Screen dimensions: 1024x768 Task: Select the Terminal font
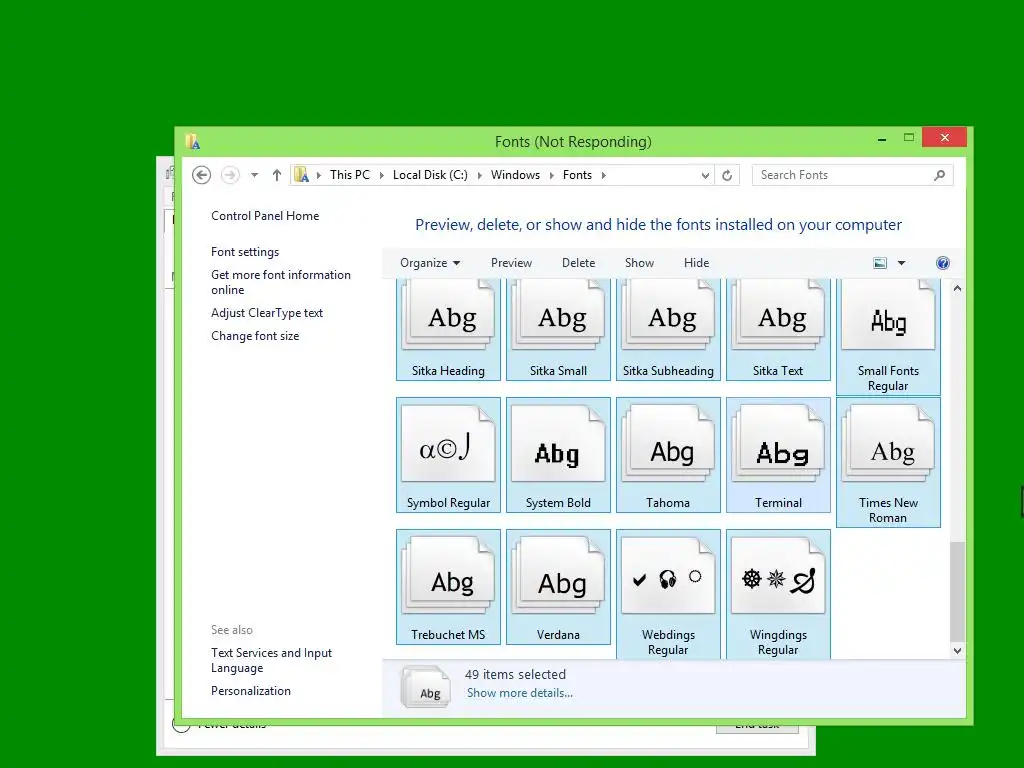pos(778,455)
